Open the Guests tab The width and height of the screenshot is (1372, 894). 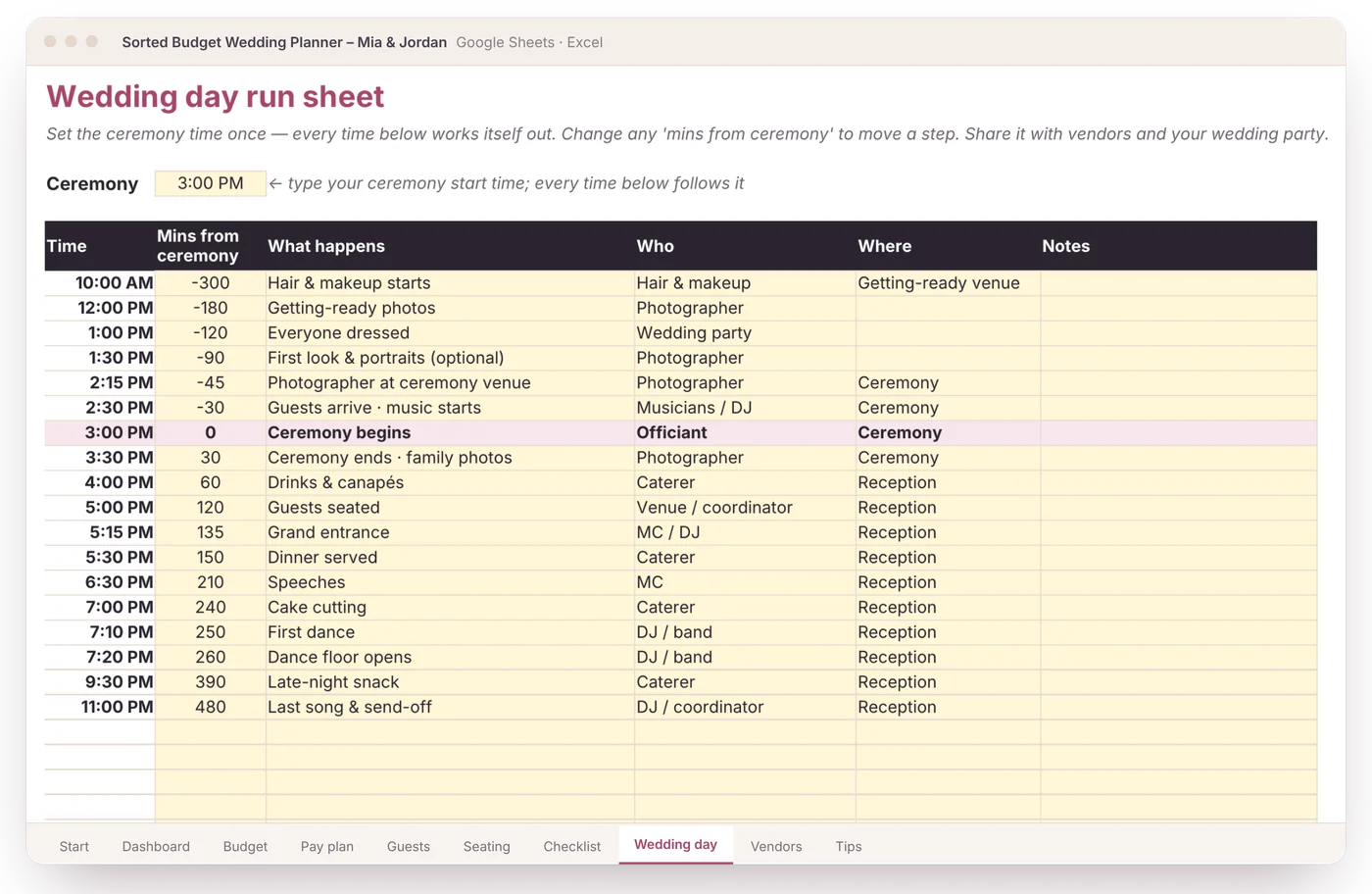(x=409, y=846)
